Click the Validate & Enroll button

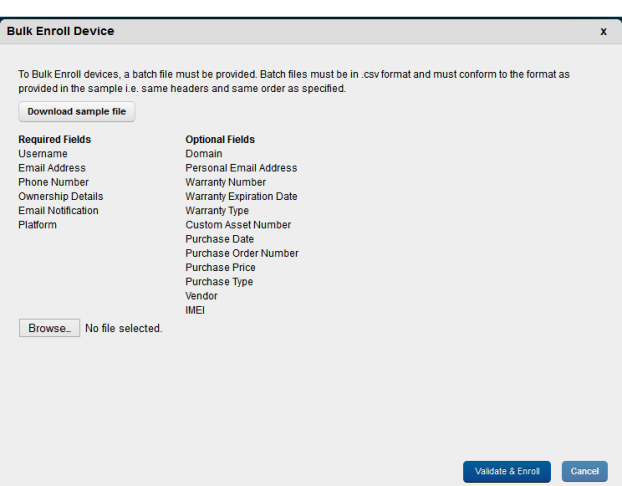(507, 471)
